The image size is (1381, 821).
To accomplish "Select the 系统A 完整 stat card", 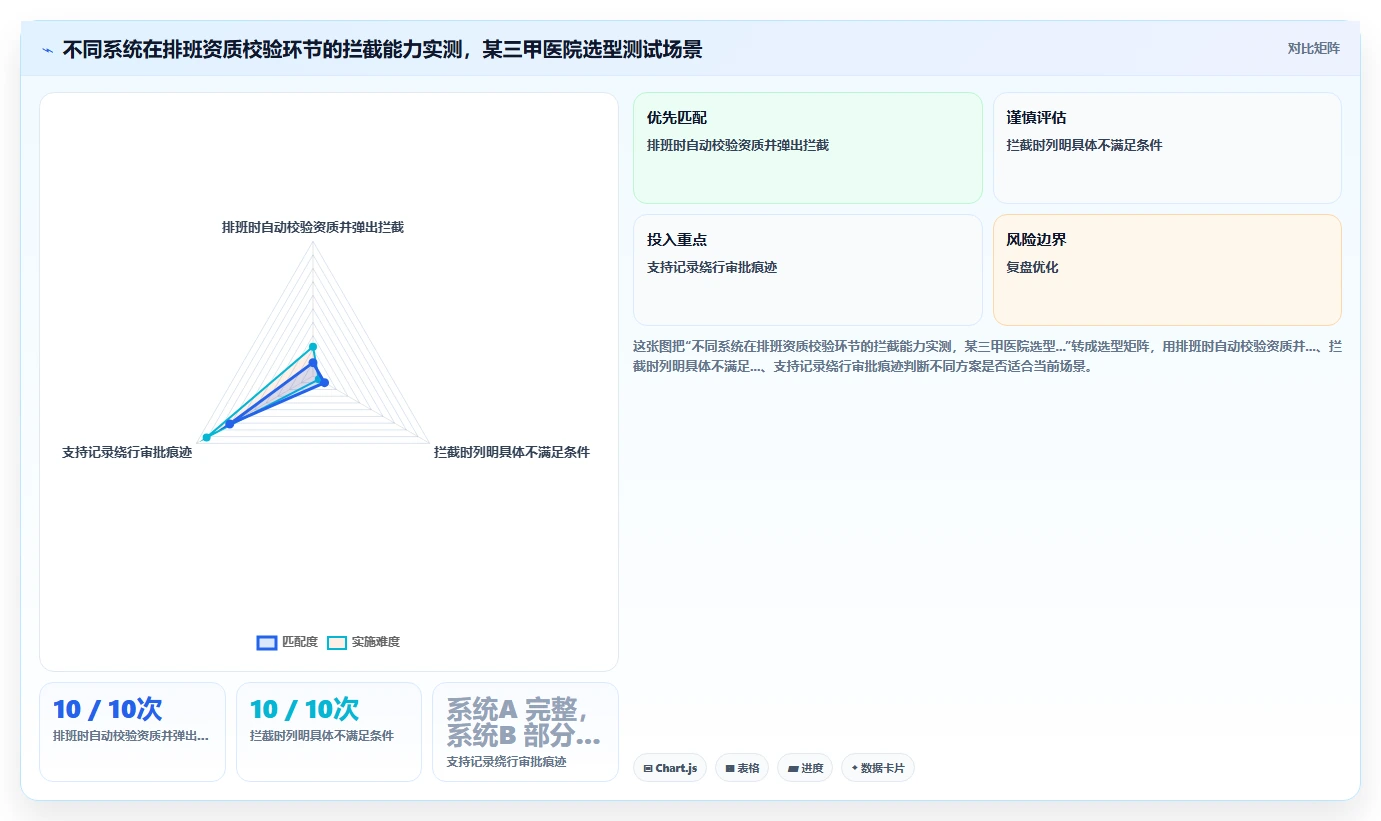I will coord(525,732).
